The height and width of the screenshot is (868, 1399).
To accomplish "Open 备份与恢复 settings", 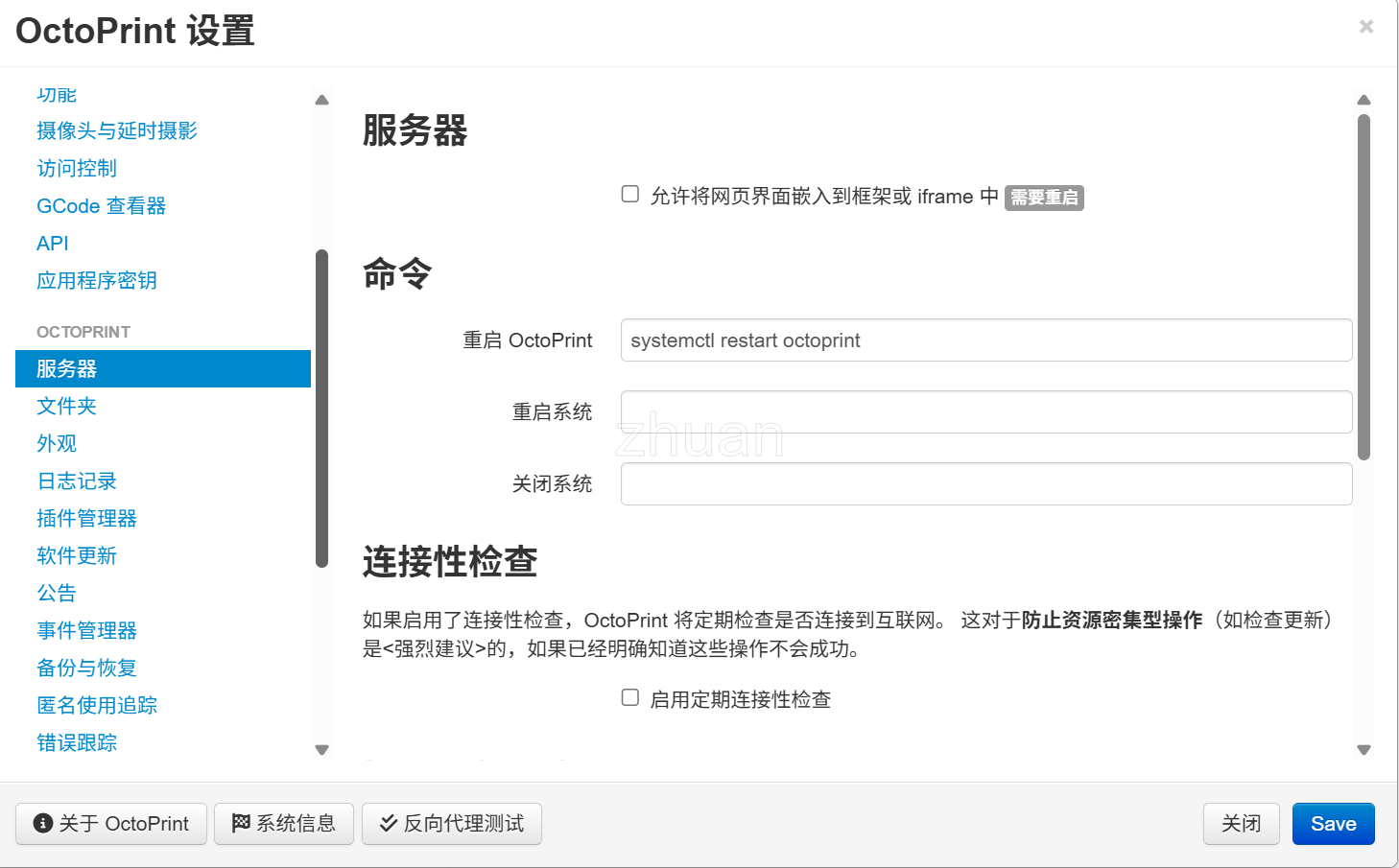I will pos(86,668).
